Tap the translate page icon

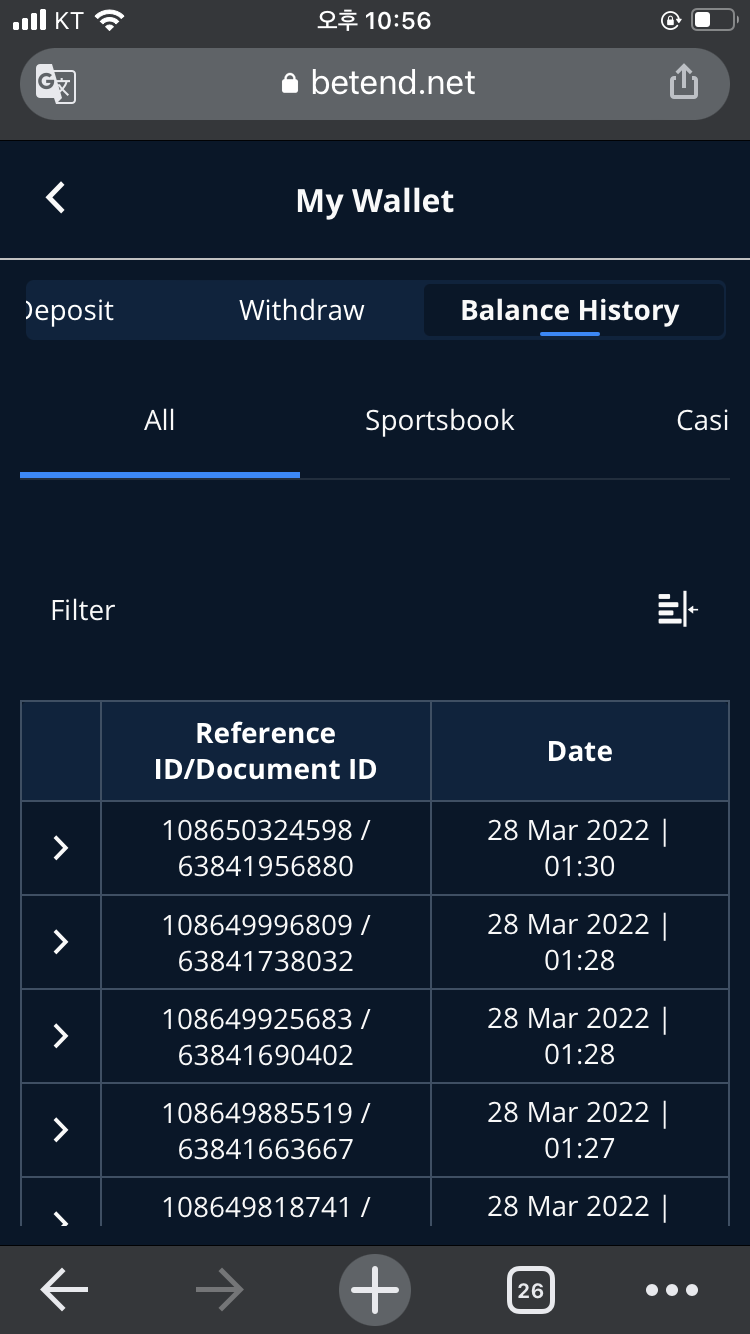click(x=56, y=83)
